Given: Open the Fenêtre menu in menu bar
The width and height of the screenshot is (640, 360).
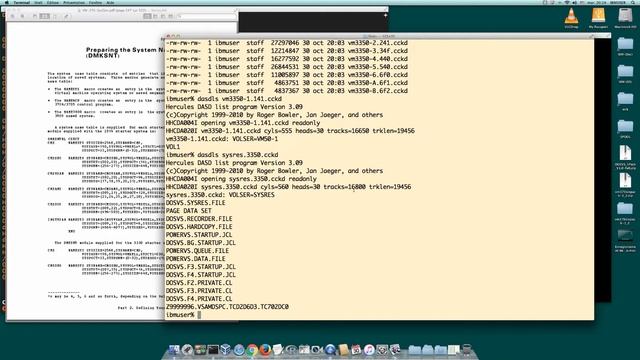Looking at the screenshot, I should 95,2.
